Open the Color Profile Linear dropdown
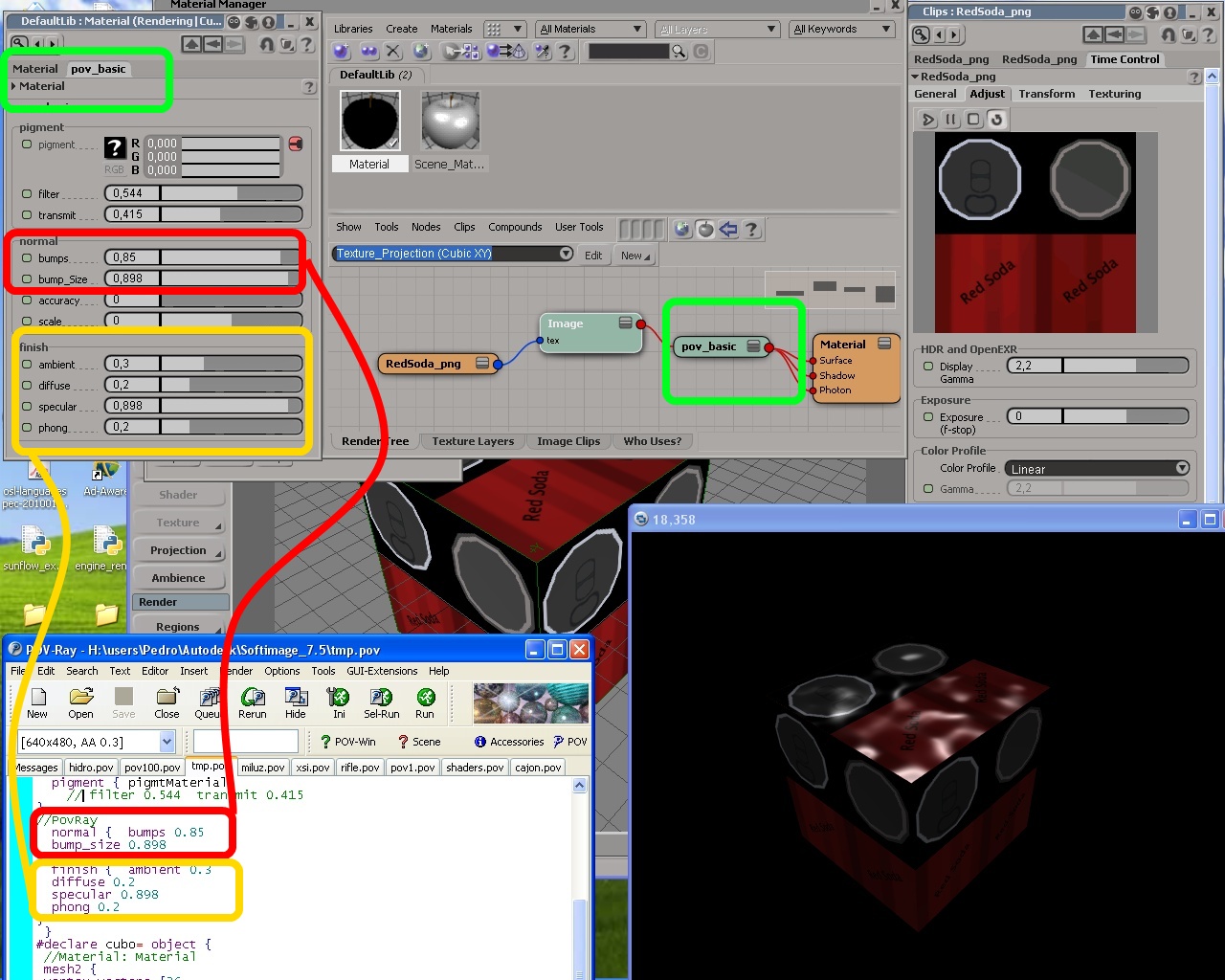The height and width of the screenshot is (980, 1225). 1098,468
